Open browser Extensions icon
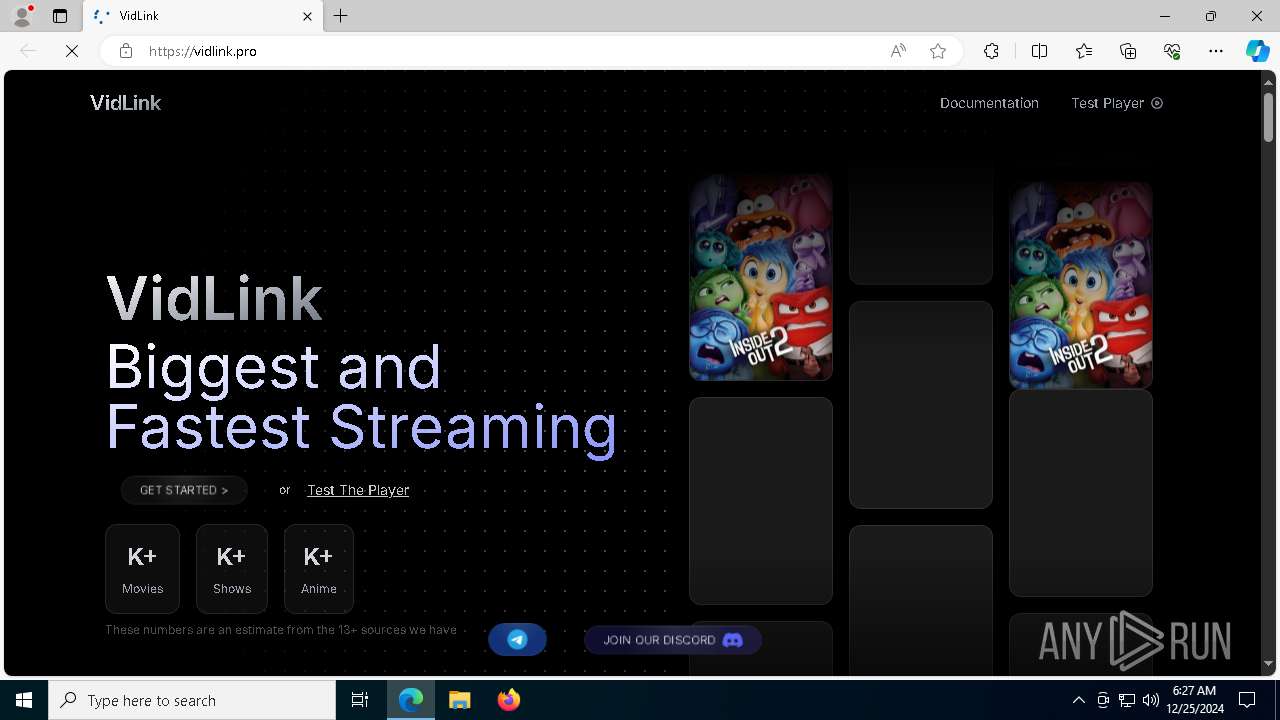This screenshot has height=720, width=1280. pyautogui.click(x=991, y=51)
